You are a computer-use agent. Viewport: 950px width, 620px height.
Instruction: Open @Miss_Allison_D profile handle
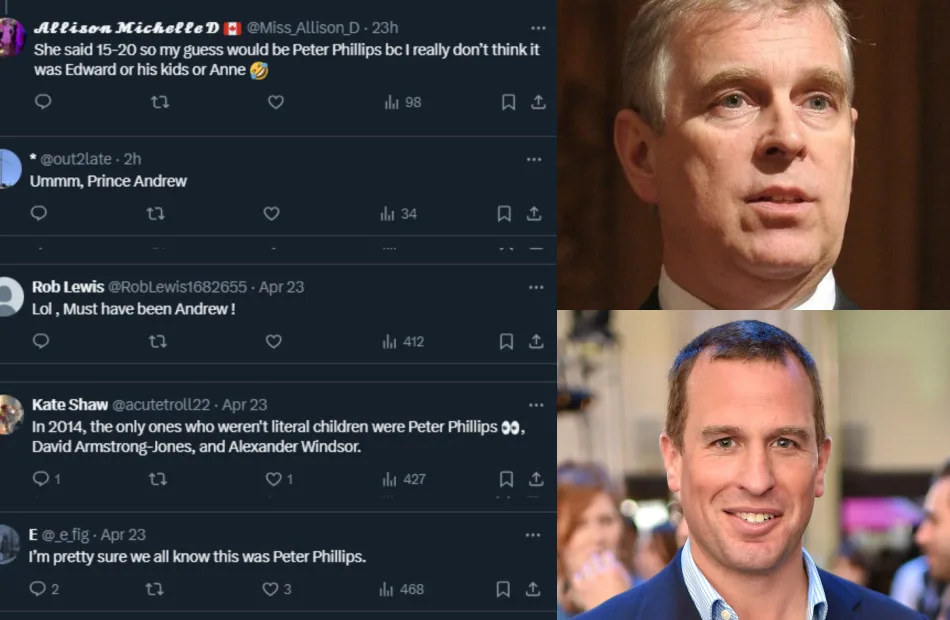point(302,28)
